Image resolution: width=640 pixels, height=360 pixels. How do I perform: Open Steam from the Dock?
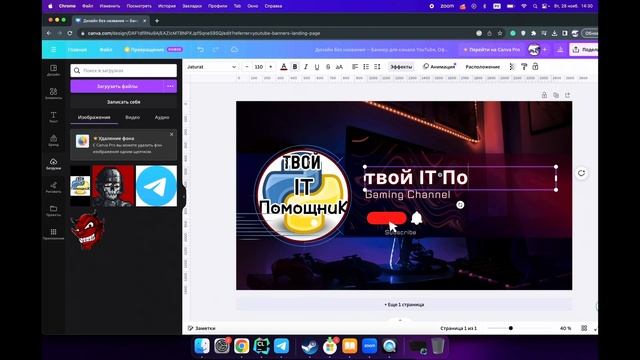(x=309, y=346)
